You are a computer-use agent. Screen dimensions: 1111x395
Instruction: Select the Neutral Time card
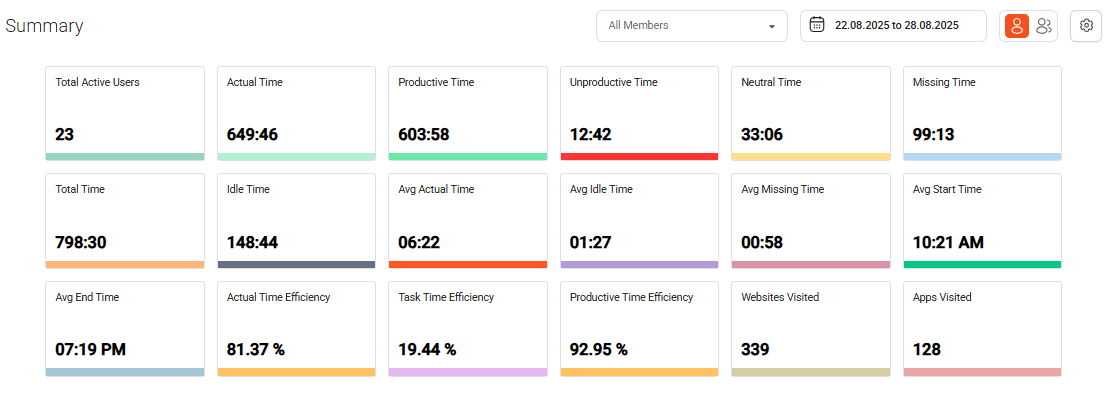coord(811,113)
